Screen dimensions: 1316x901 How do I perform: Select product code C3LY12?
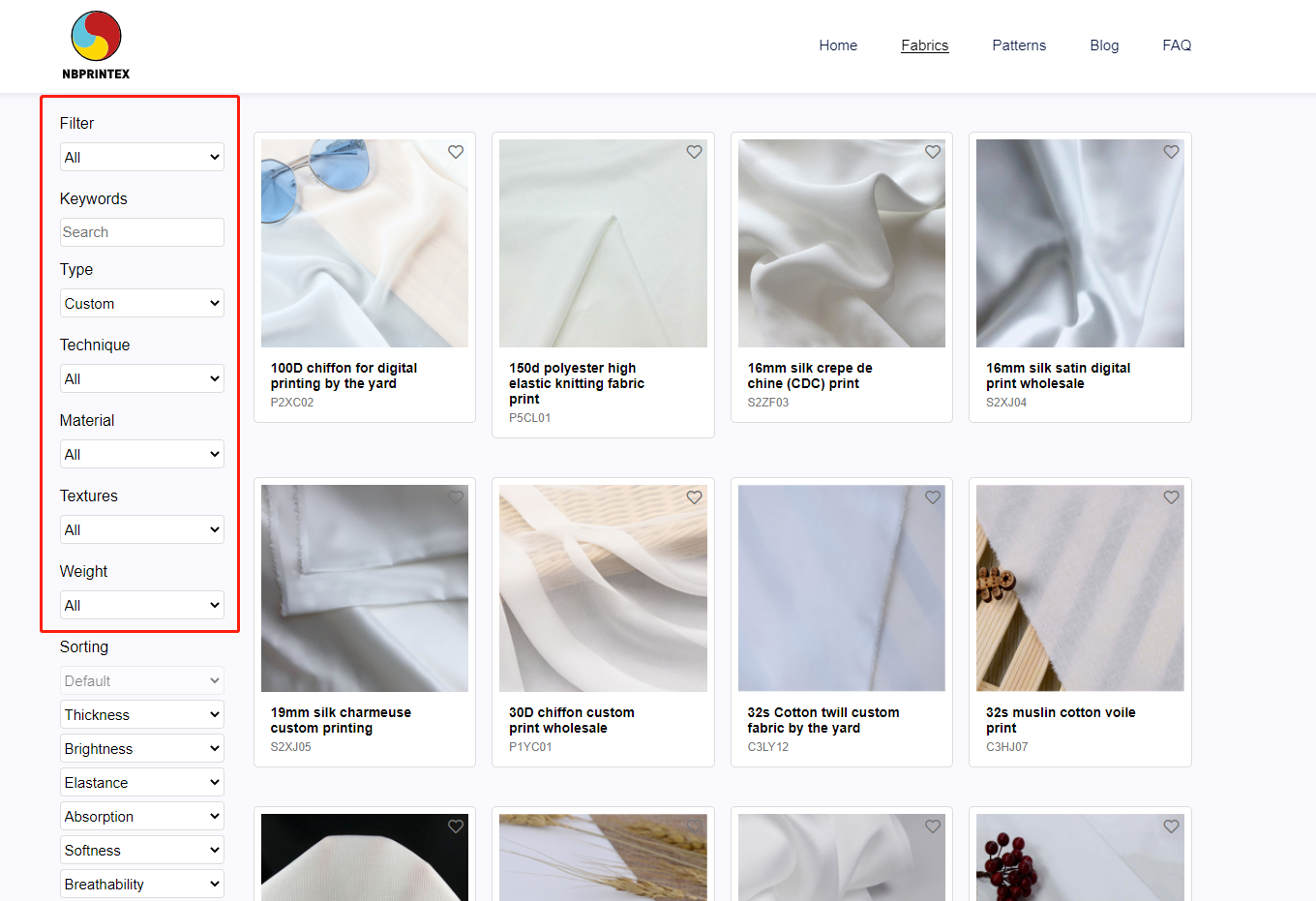tap(768, 747)
